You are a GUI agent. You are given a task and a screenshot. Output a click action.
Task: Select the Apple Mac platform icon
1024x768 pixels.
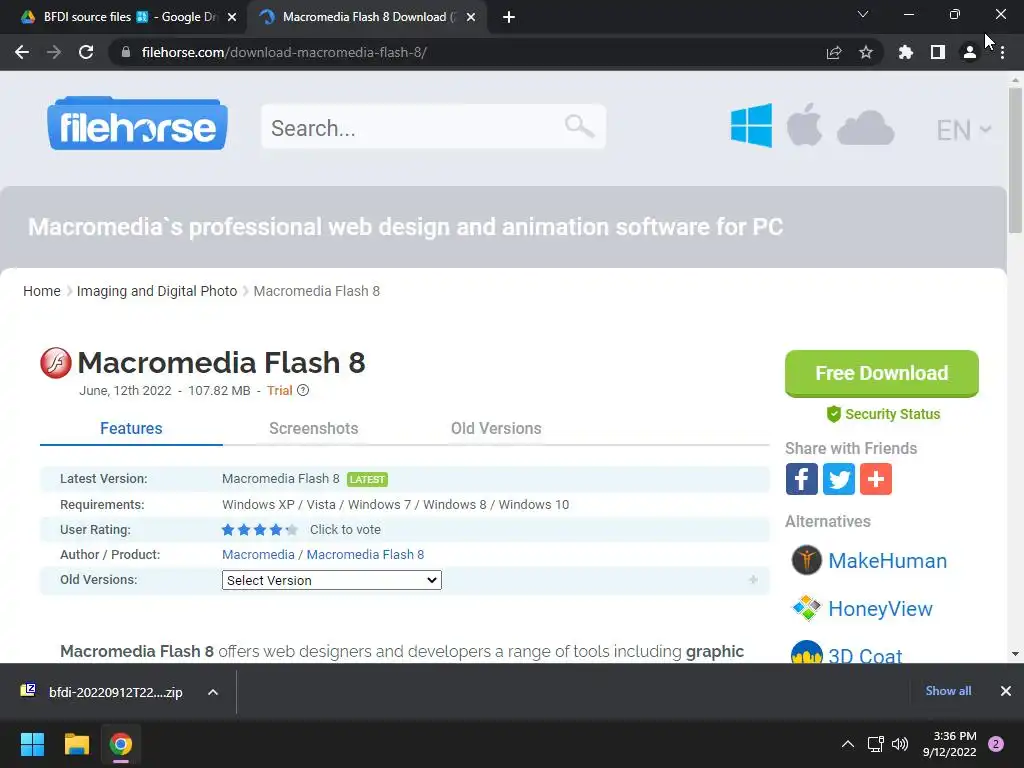click(804, 124)
